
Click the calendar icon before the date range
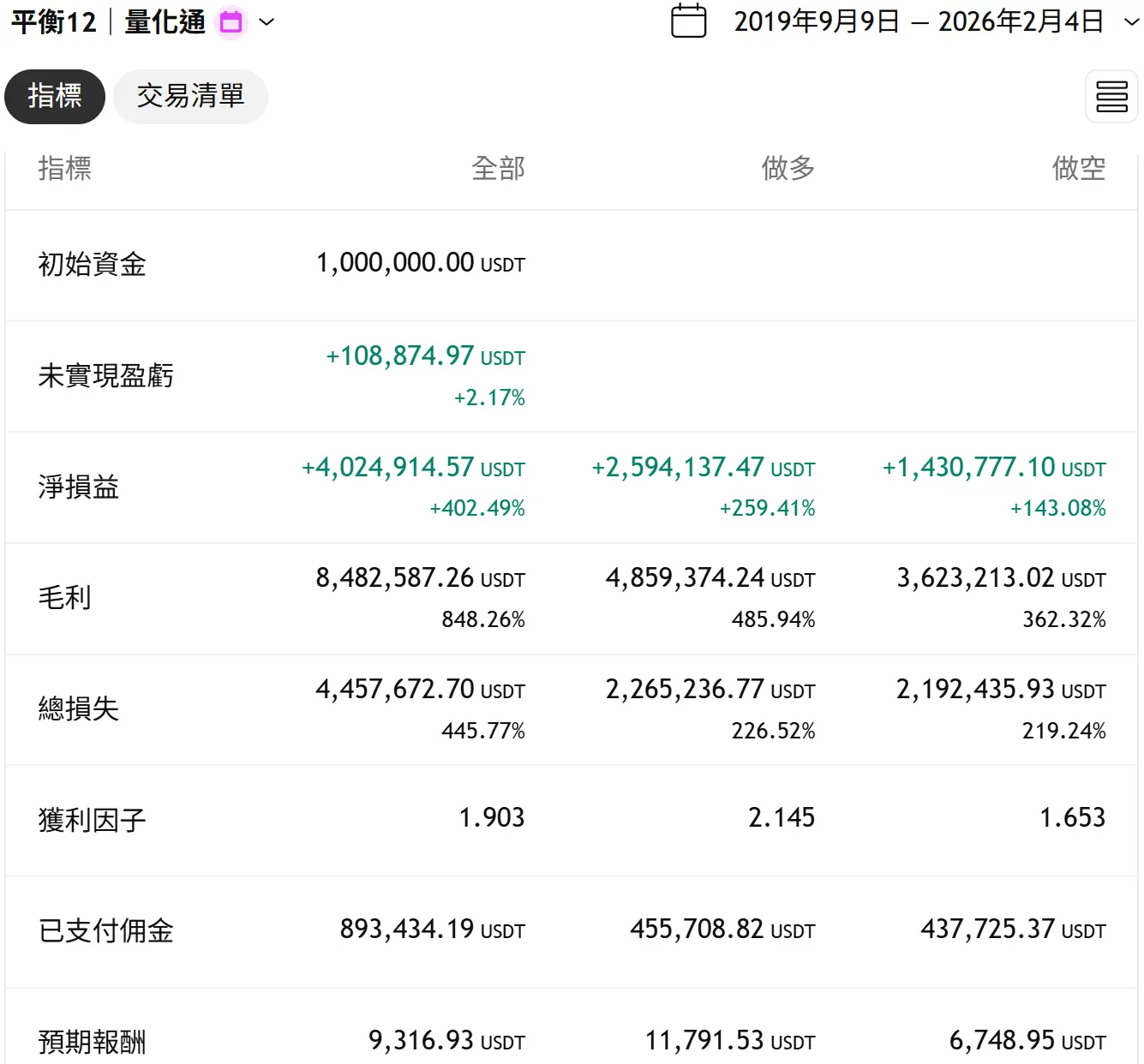click(x=688, y=21)
